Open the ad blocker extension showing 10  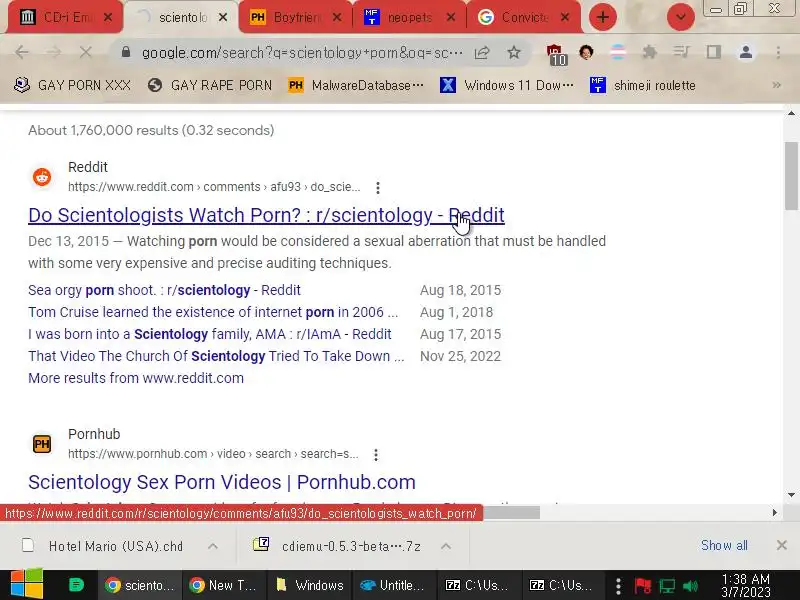click(556, 55)
